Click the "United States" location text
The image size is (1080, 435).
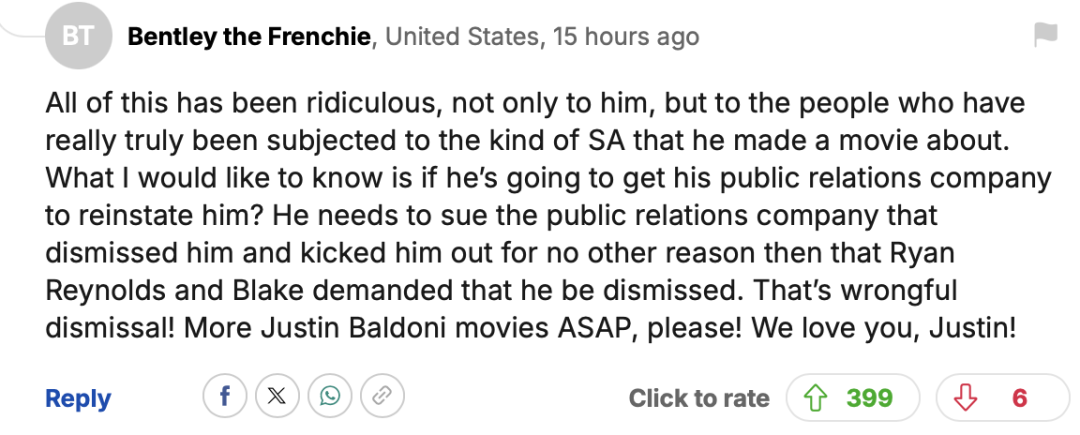point(463,37)
